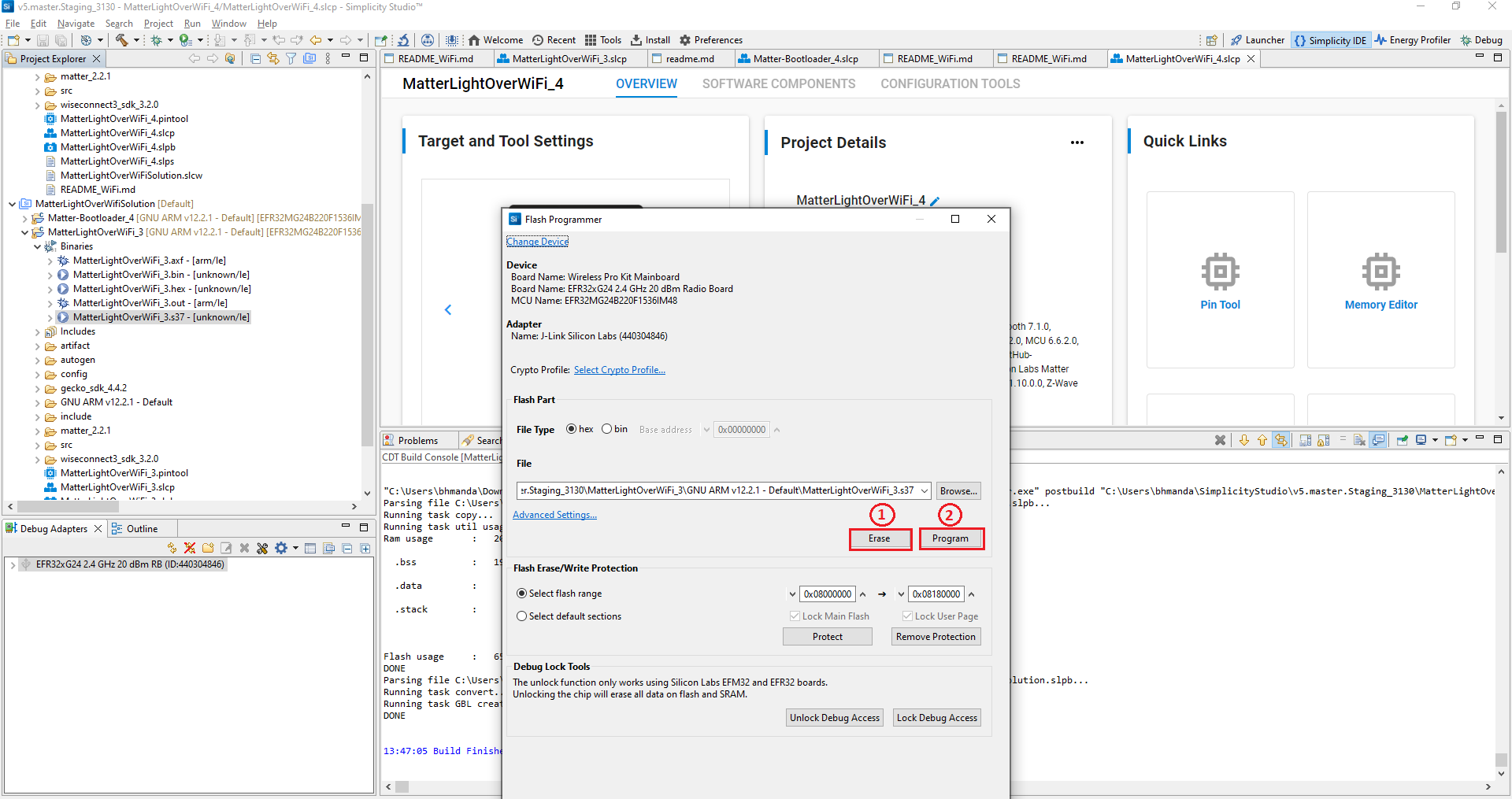Click edit pencil next to MatterLightOverWiFi_4
This screenshot has width=1512, height=799.
coord(935,202)
